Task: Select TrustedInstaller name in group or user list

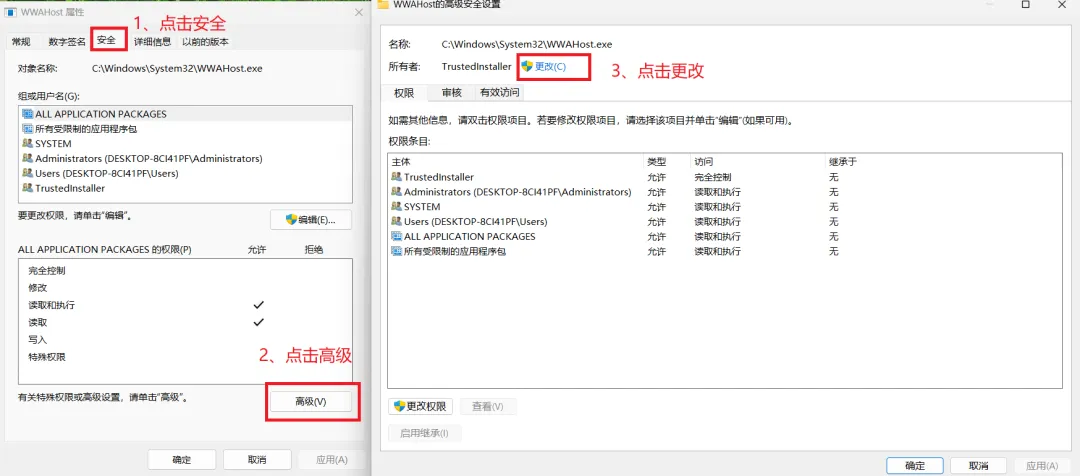Action: tap(70, 187)
